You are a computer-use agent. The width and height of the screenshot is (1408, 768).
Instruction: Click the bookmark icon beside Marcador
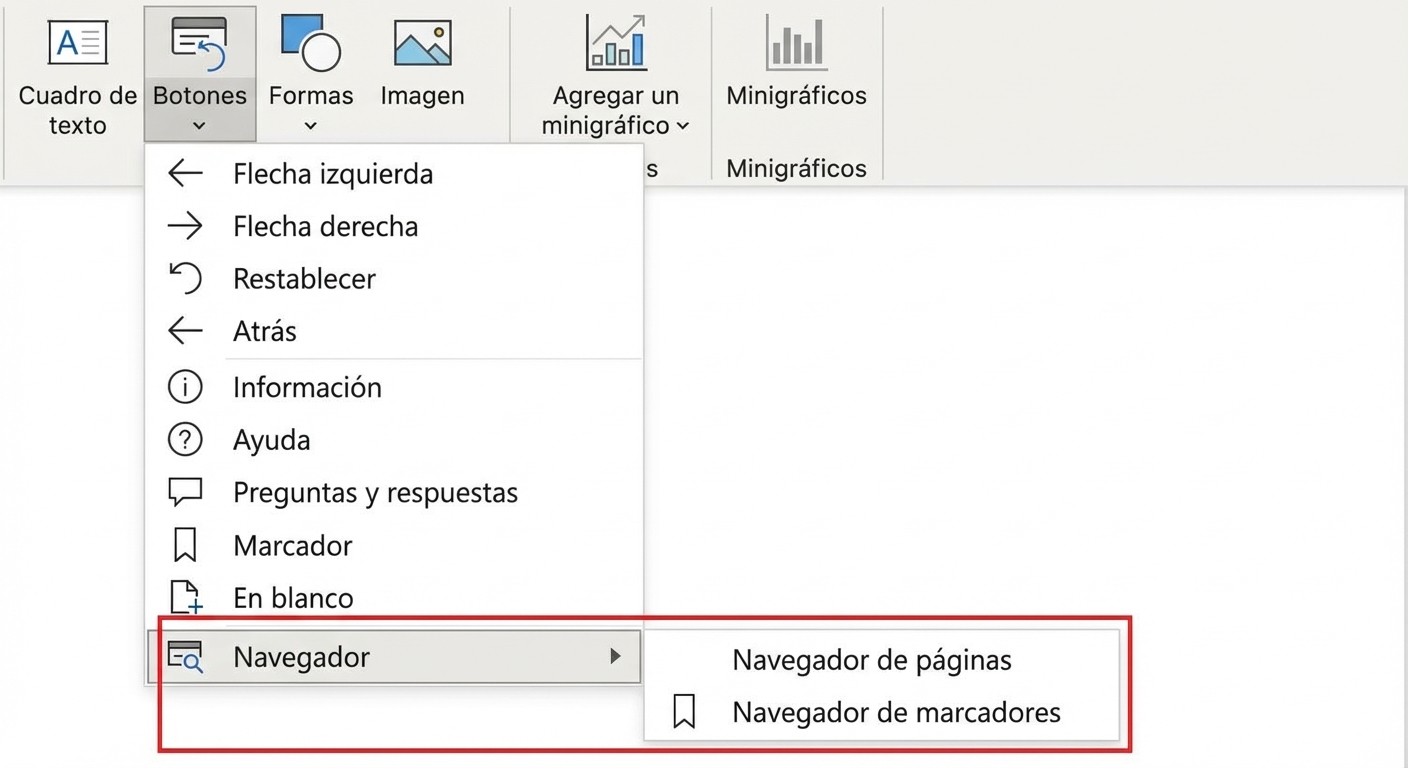click(x=185, y=545)
